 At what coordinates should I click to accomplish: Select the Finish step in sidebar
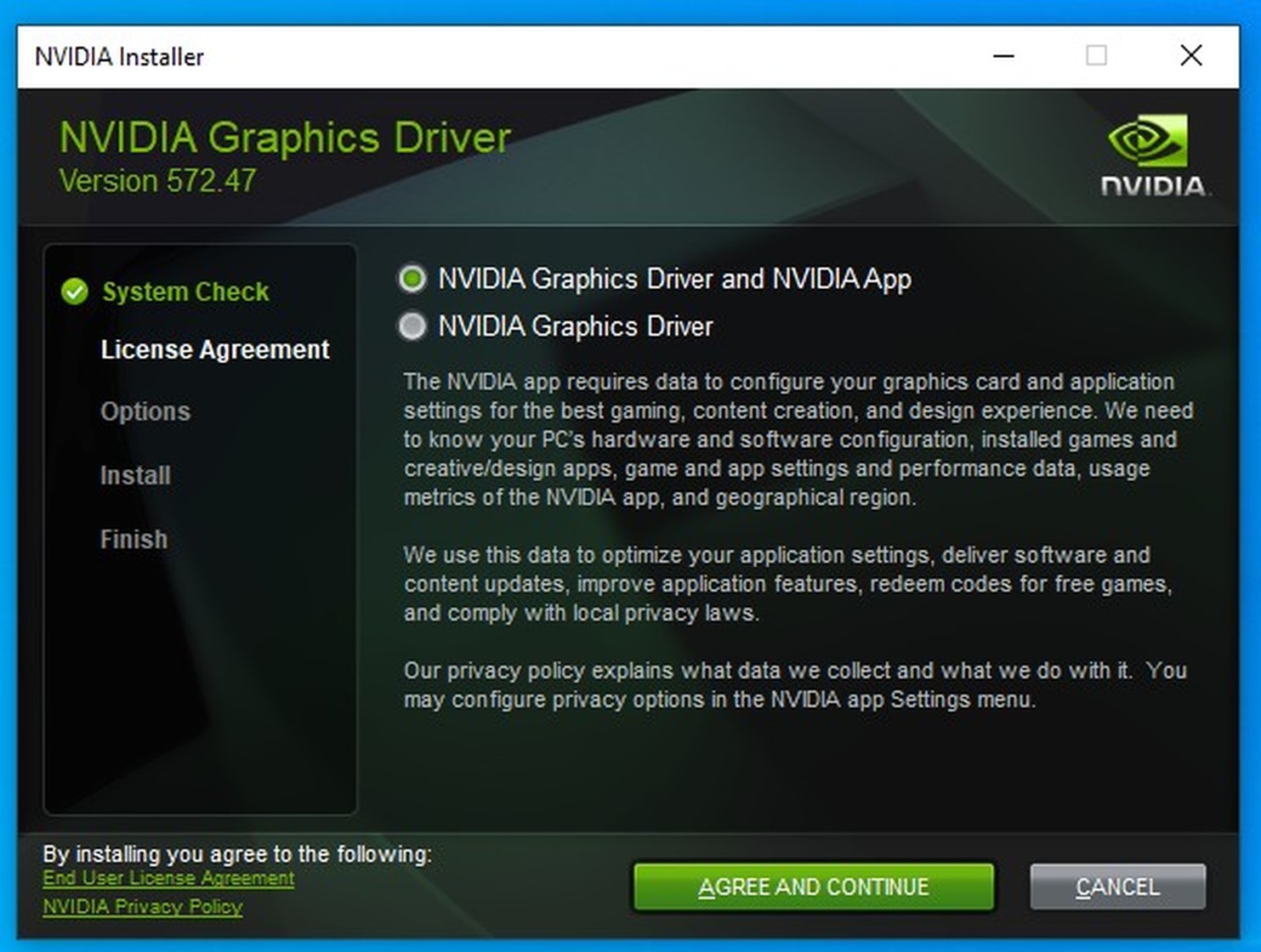[x=133, y=539]
